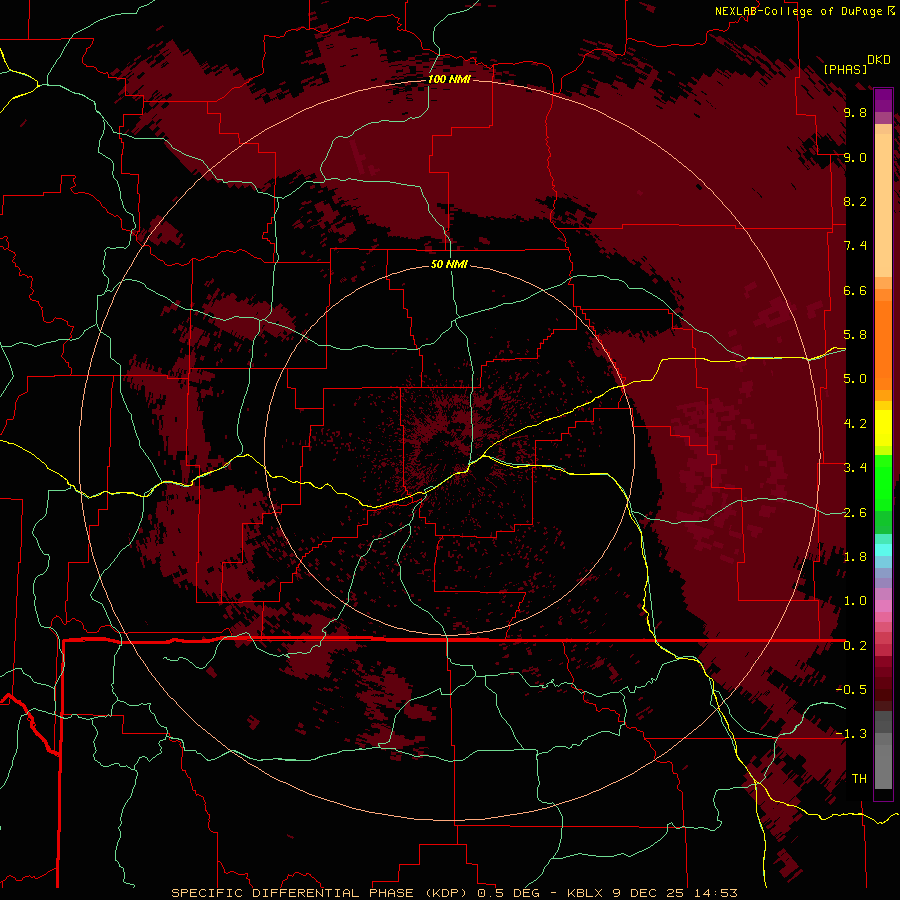Click the [PHAS] legend heading
The image size is (900, 900).
pos(845,69)
